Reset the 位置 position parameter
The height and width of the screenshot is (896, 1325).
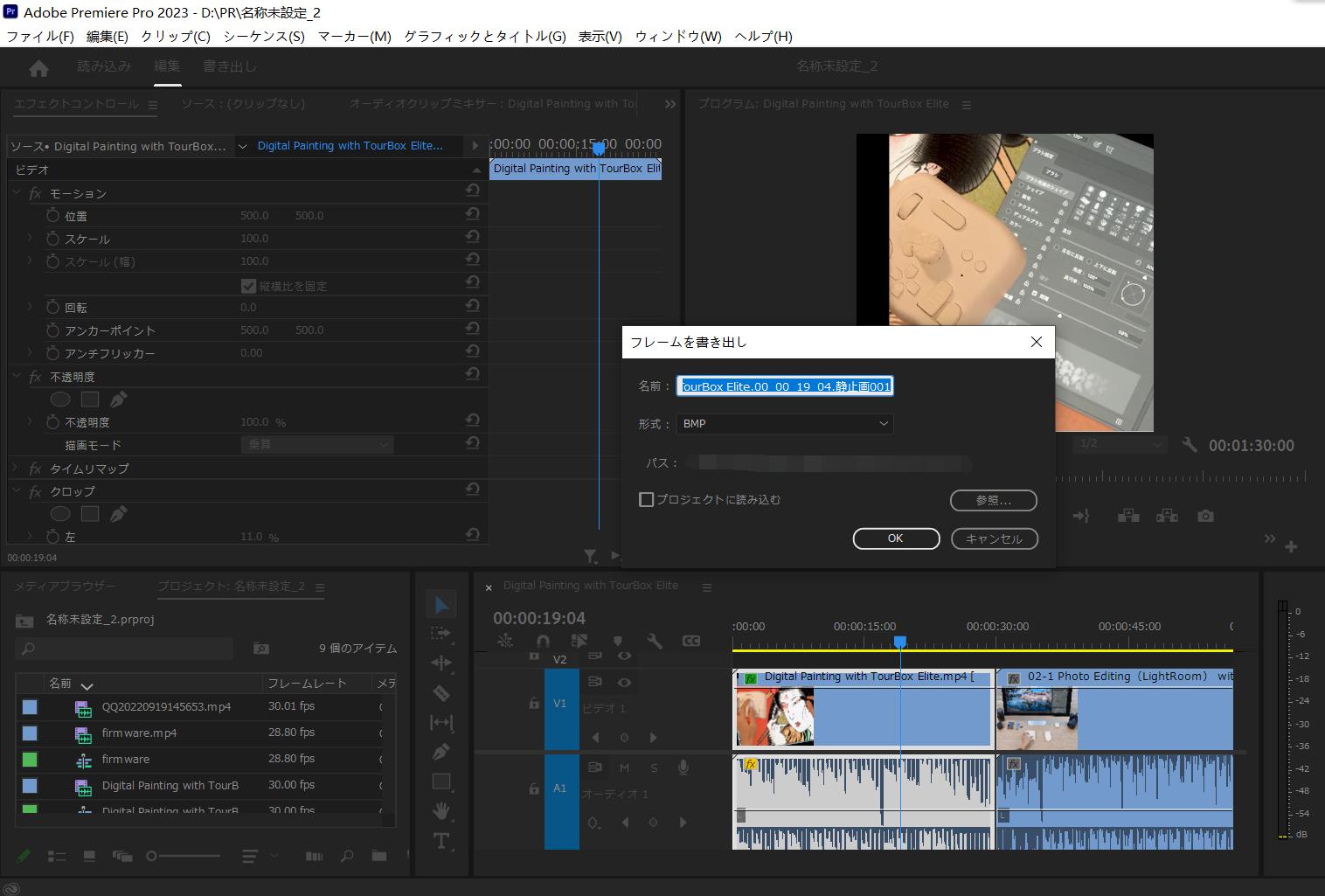(x=472, y=213)
